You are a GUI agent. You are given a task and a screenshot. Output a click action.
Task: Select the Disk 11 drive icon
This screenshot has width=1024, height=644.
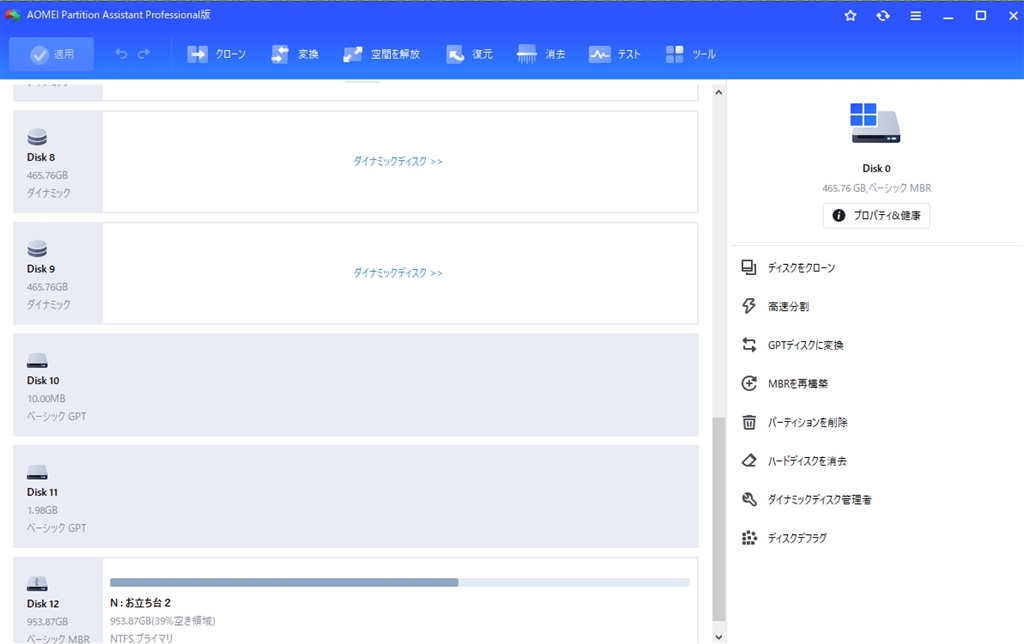click(37, 472)
